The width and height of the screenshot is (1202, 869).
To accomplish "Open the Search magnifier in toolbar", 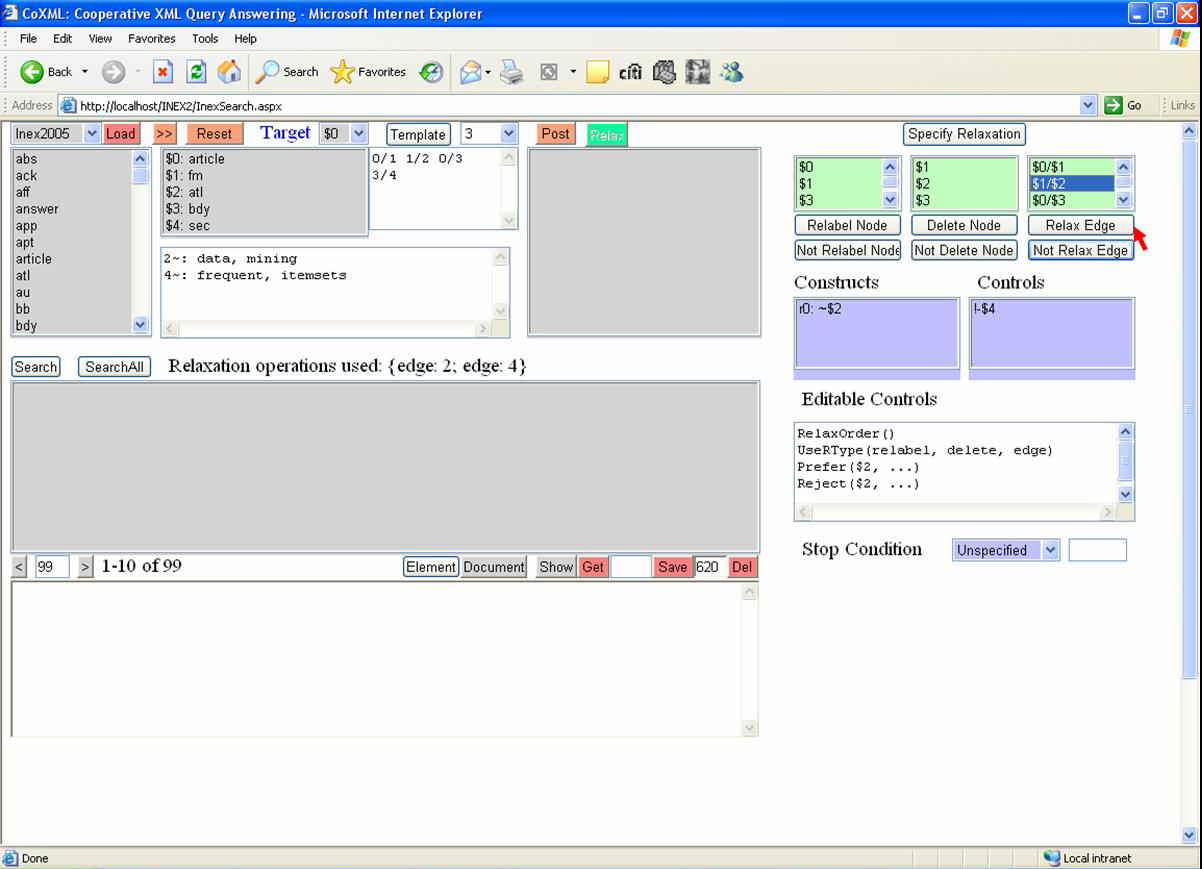I will 287,72.
